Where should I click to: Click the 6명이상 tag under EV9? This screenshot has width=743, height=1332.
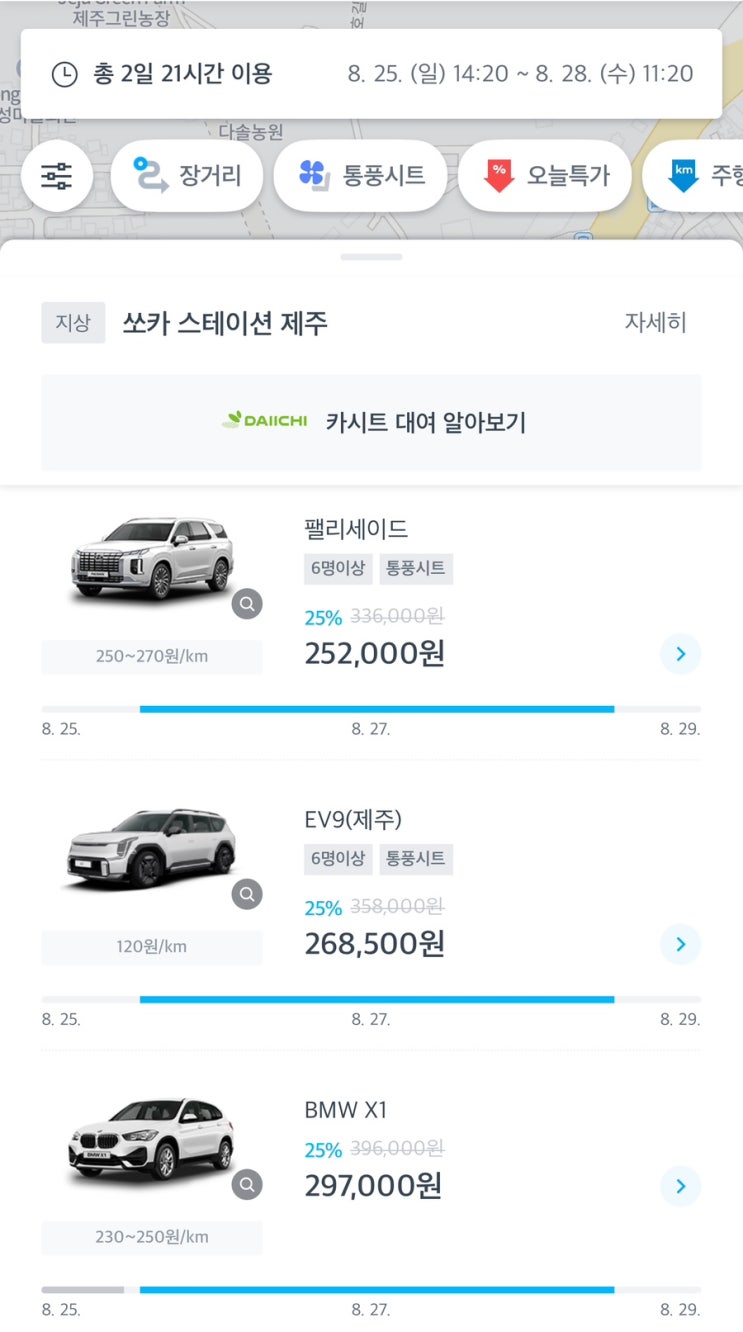pos(338,859)
